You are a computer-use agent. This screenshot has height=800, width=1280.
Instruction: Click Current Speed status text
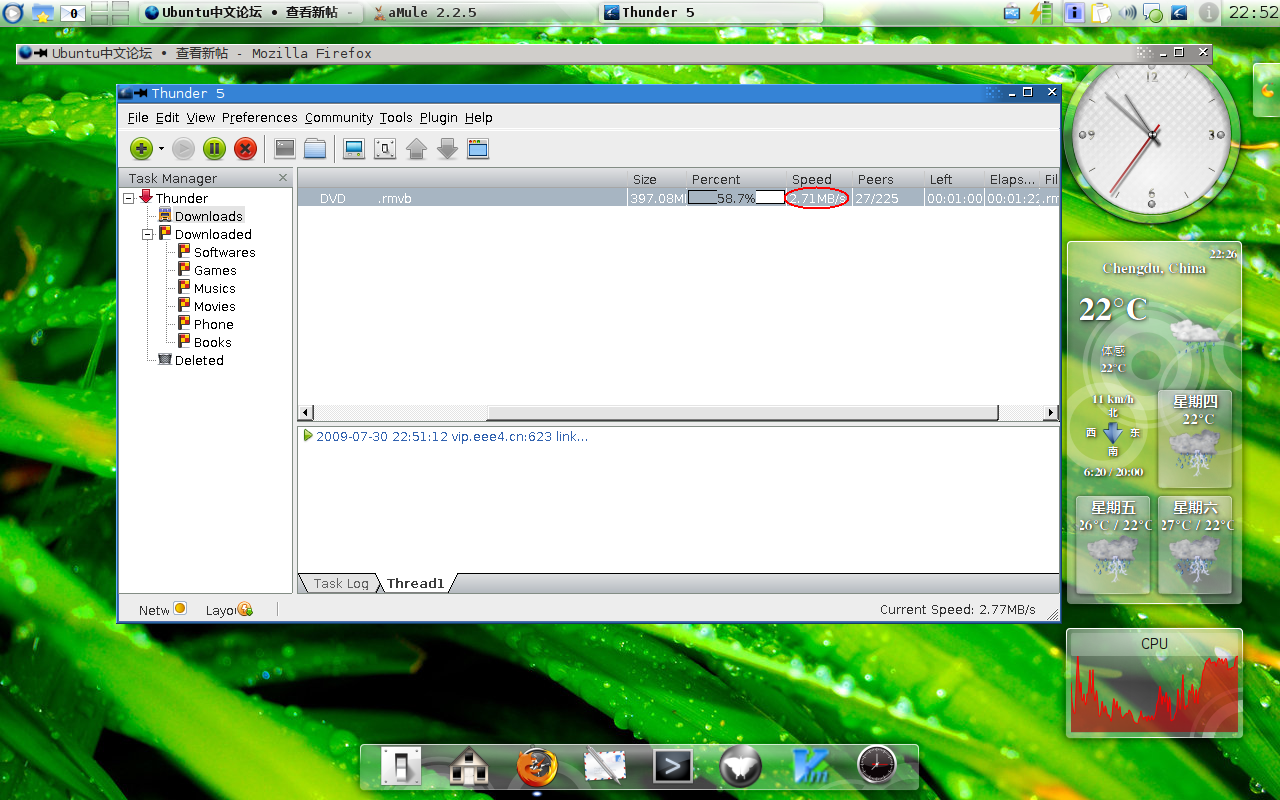957,609
